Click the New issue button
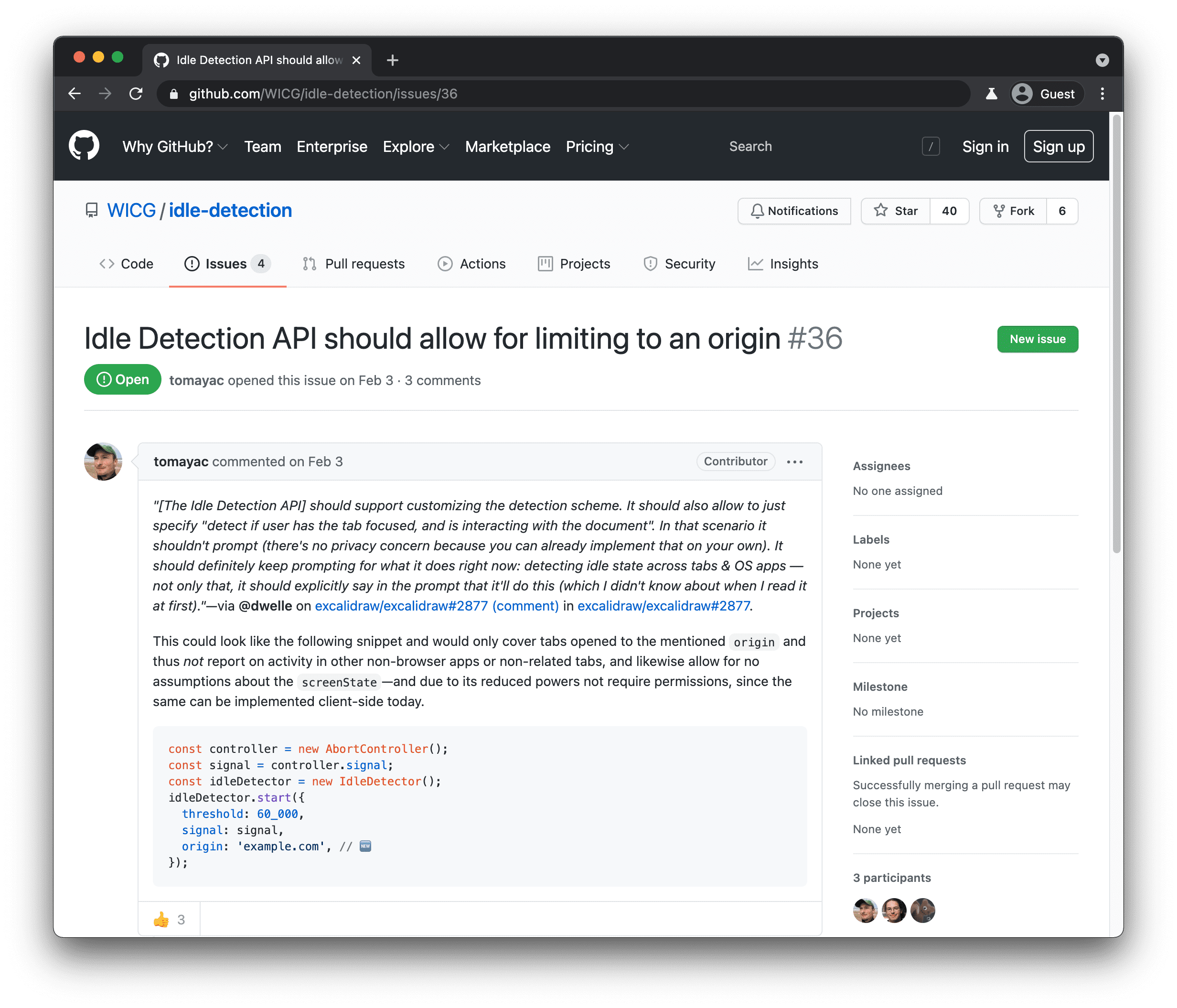Viewport: 1177px width, 1008px height. click(1037, 338)
